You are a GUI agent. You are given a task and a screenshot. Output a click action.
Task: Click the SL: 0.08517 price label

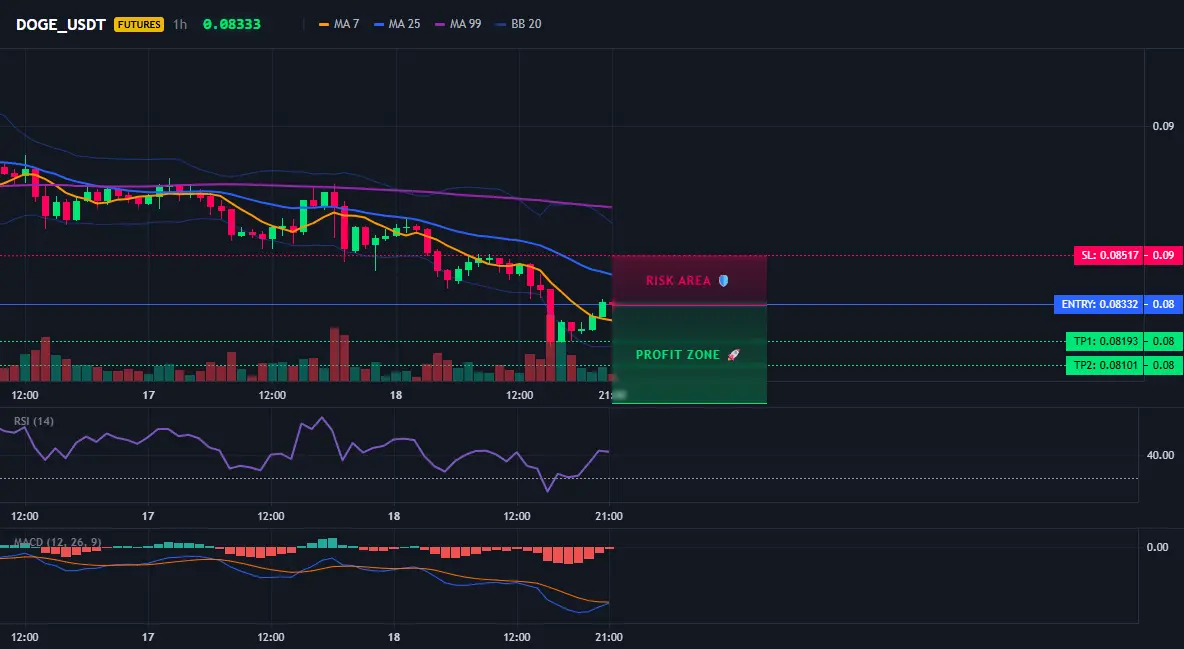(1109, 255)
